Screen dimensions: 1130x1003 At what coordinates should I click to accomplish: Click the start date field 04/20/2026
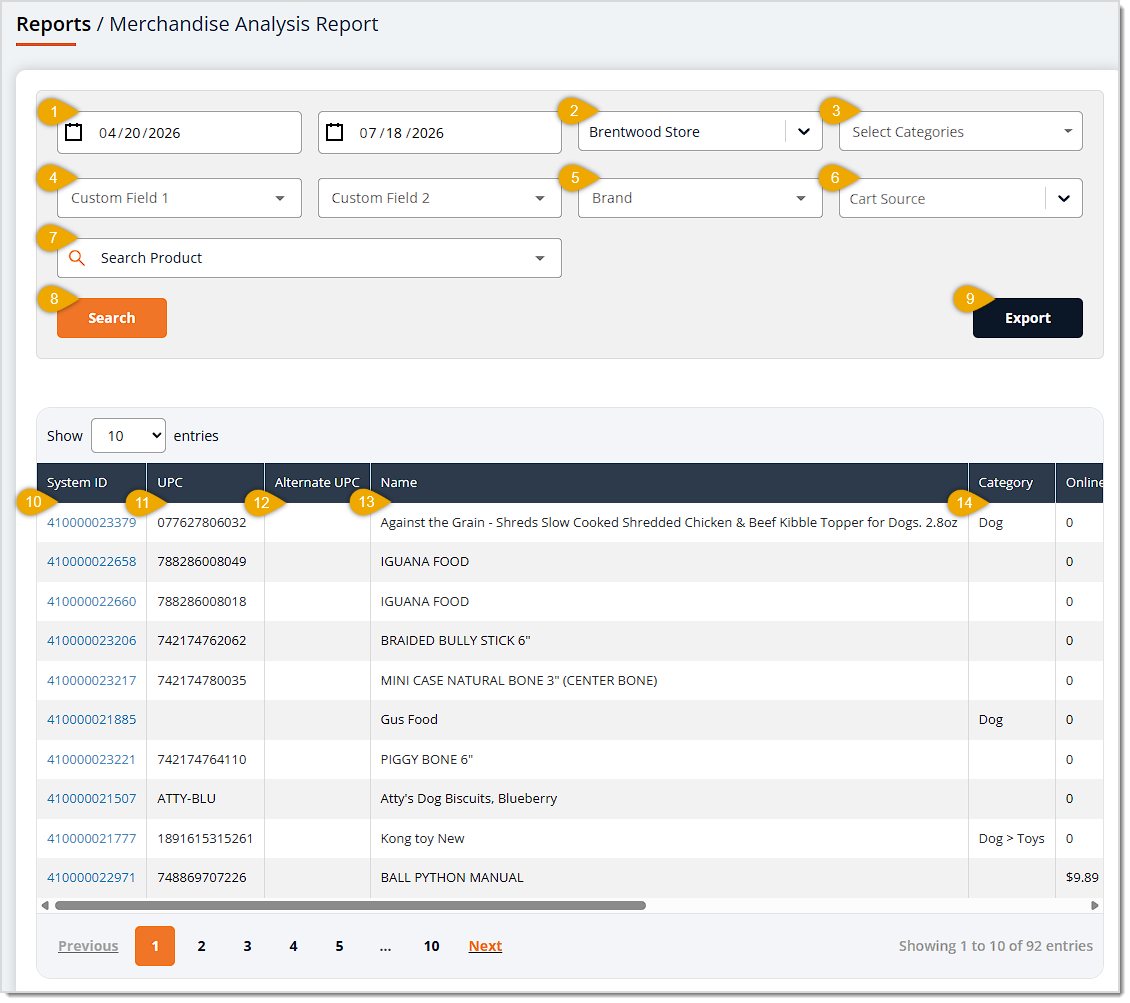point(179,133)
